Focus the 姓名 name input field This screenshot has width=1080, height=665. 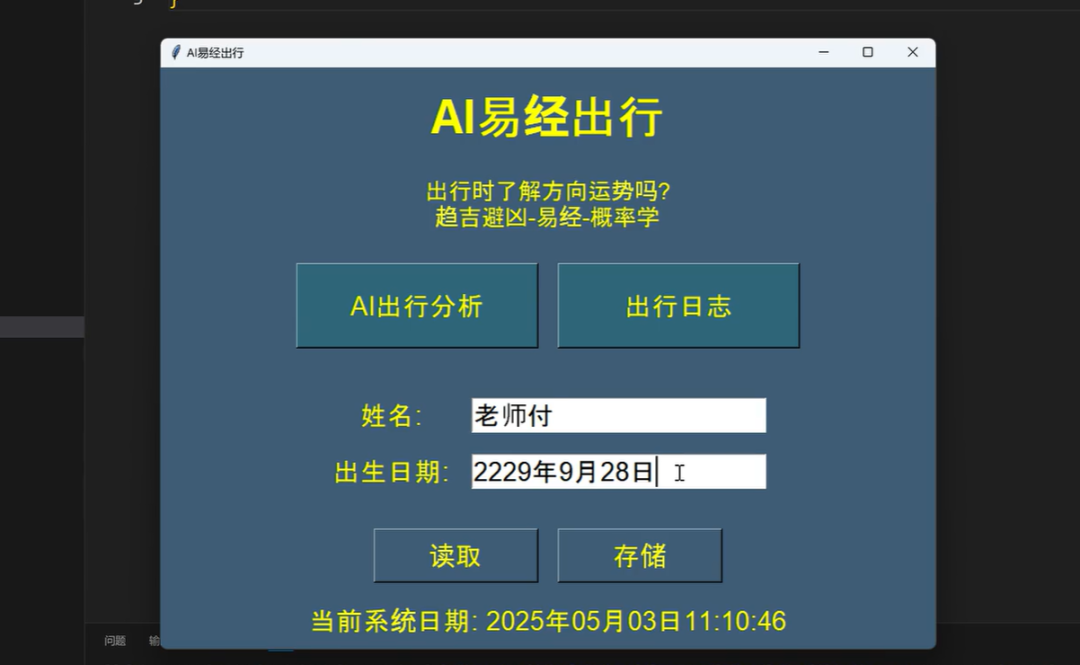point(619,416)
